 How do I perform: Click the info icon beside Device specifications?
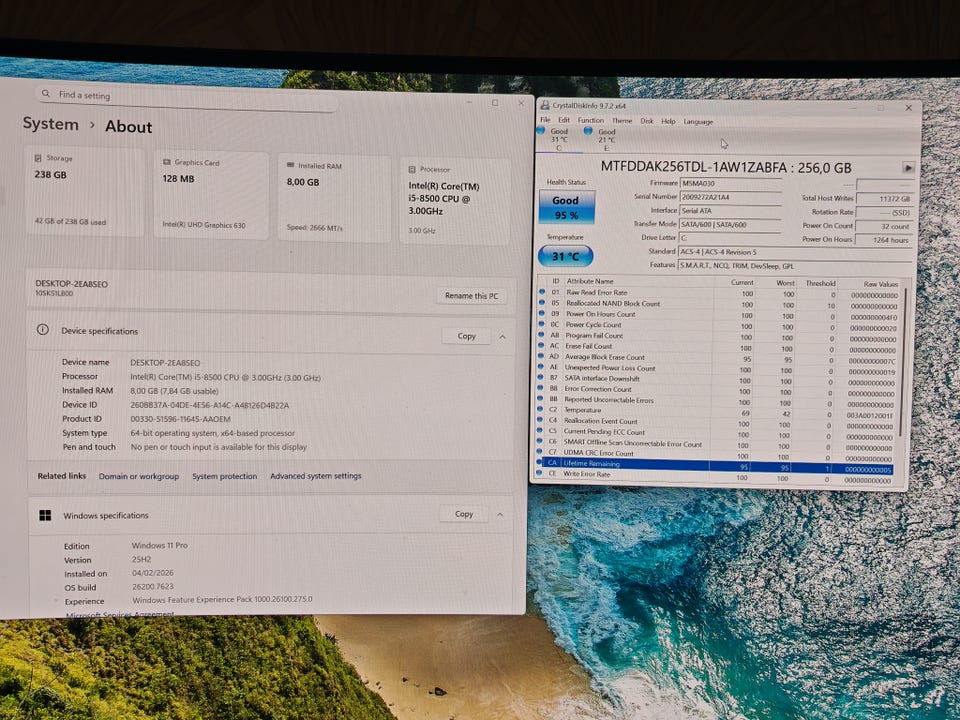click(42, 330)
